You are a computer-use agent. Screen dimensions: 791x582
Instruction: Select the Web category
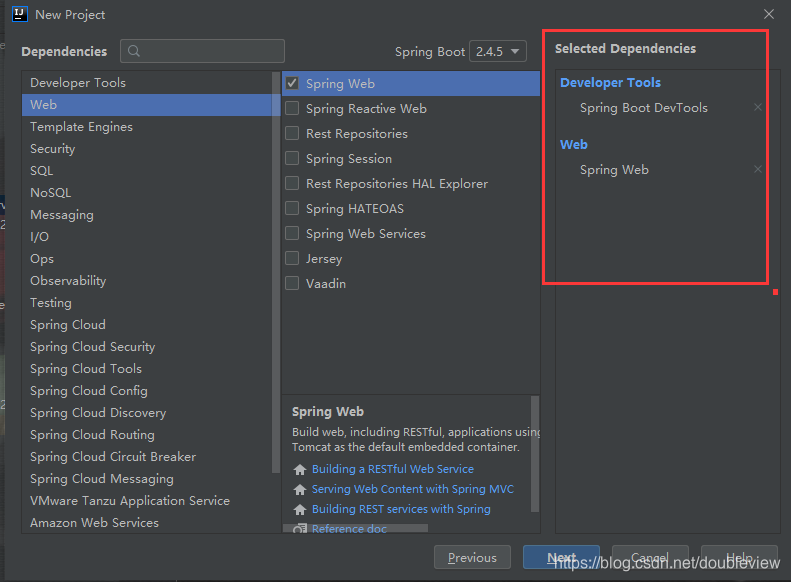[147, 105]
